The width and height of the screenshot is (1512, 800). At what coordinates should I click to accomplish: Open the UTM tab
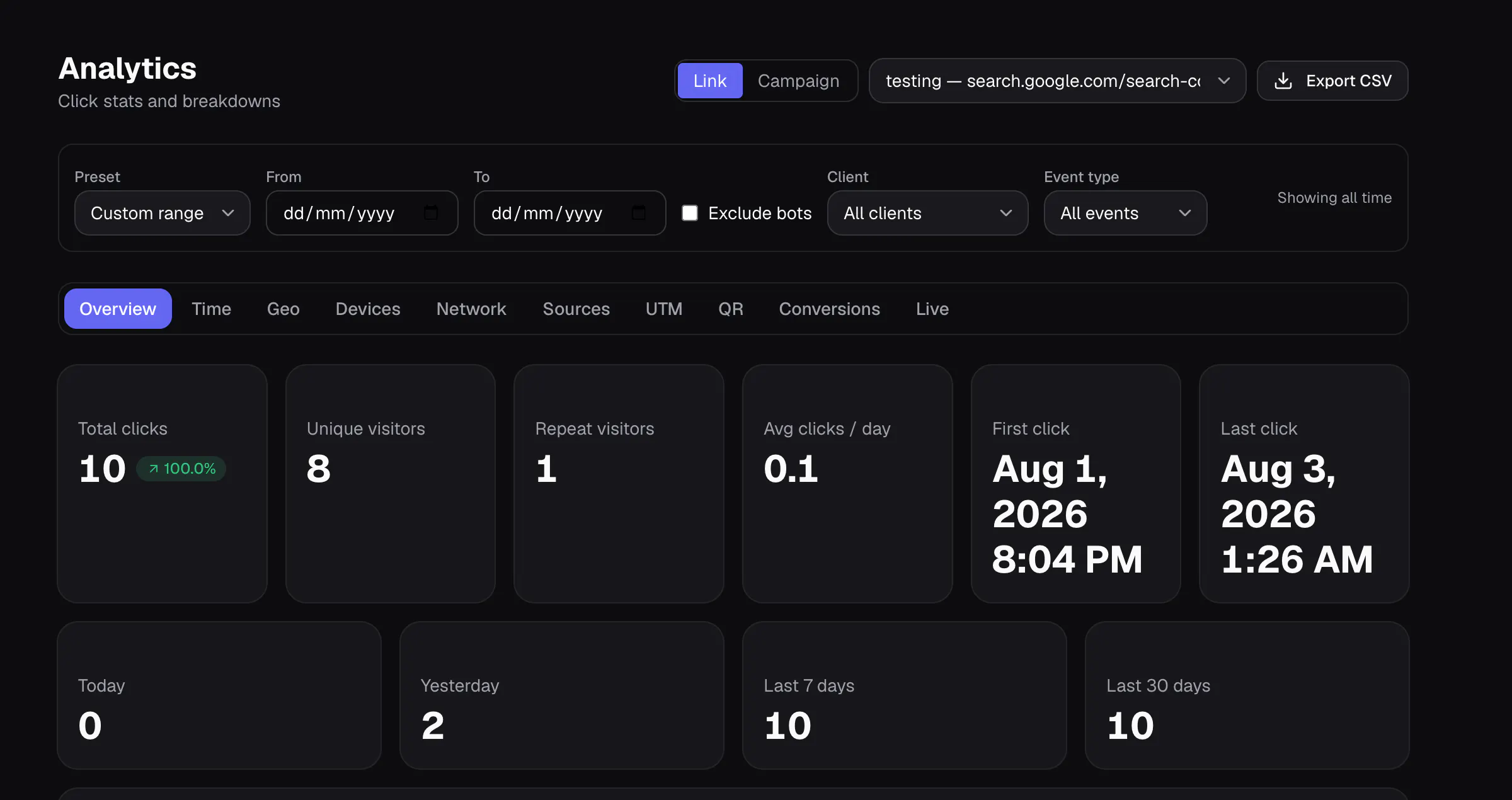(663, 309)
